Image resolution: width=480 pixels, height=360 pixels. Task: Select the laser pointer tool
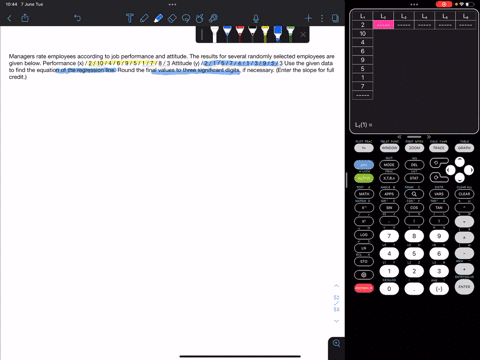coord(213,18)
